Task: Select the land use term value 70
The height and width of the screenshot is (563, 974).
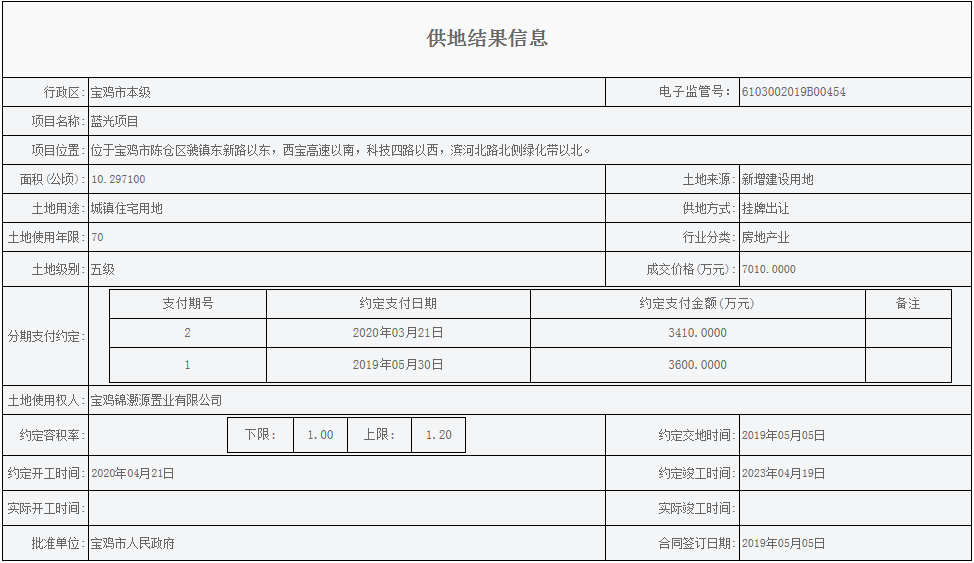Action: click(x=97, y=237)
